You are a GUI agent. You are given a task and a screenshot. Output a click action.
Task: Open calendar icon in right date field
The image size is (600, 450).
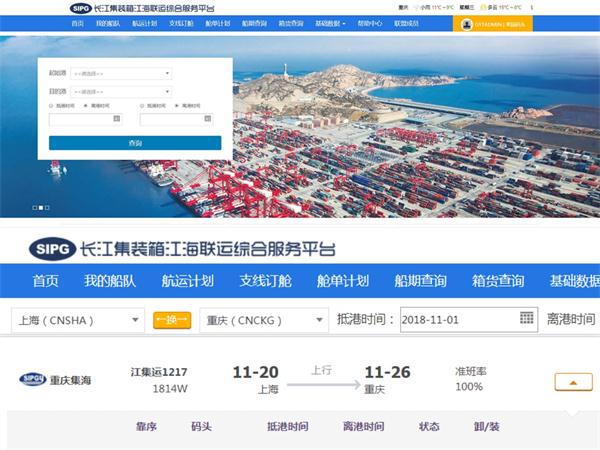[x=207, y=118]
